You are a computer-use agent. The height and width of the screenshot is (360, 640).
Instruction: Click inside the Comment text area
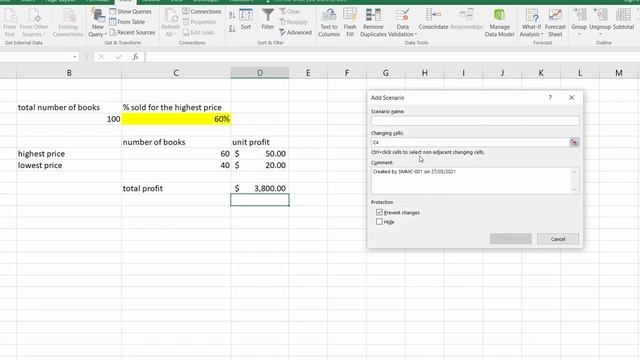coord(471,180)
